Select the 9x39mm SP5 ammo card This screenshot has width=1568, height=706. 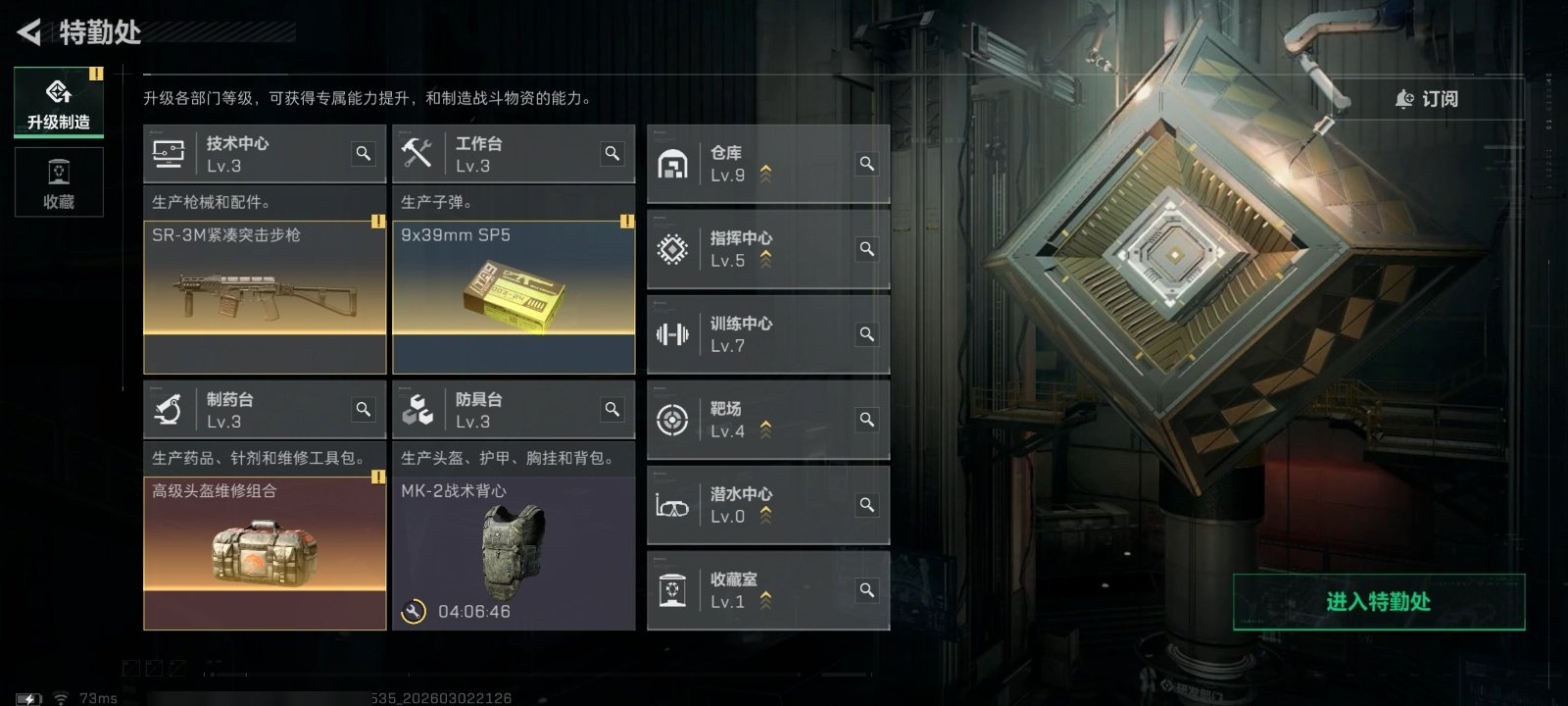click(514, 296)
